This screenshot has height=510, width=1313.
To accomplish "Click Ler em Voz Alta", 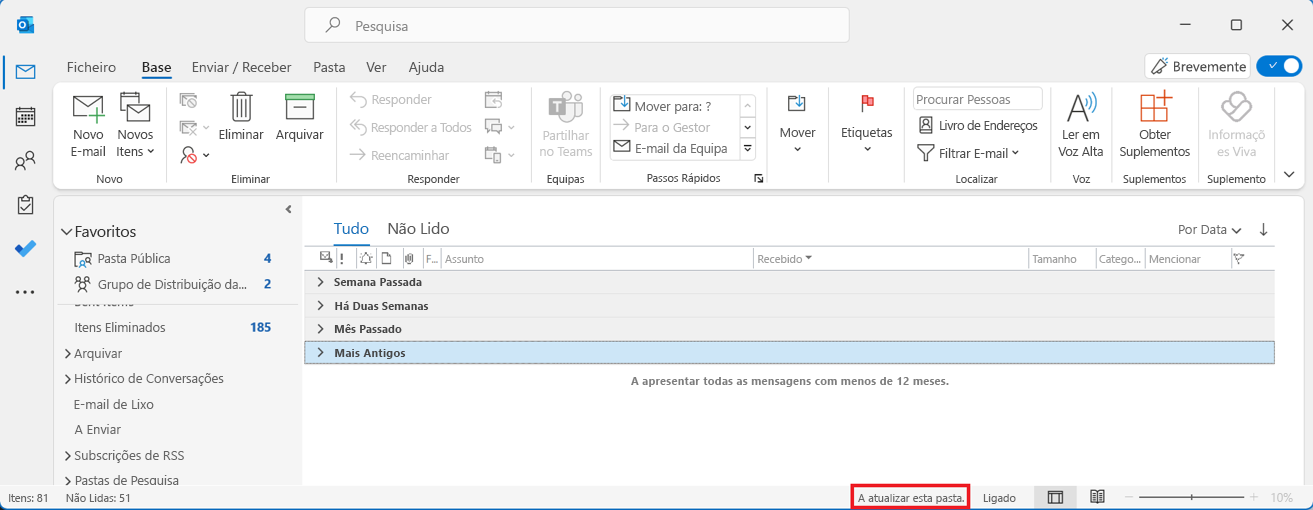I will point(1080,126).
